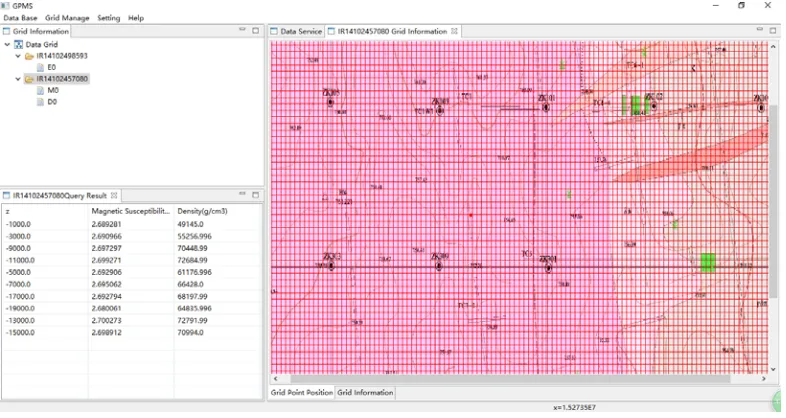Select the E0 tree item
Image resolution: width=786 pixels, height=418 pixels.
(52, 67)
